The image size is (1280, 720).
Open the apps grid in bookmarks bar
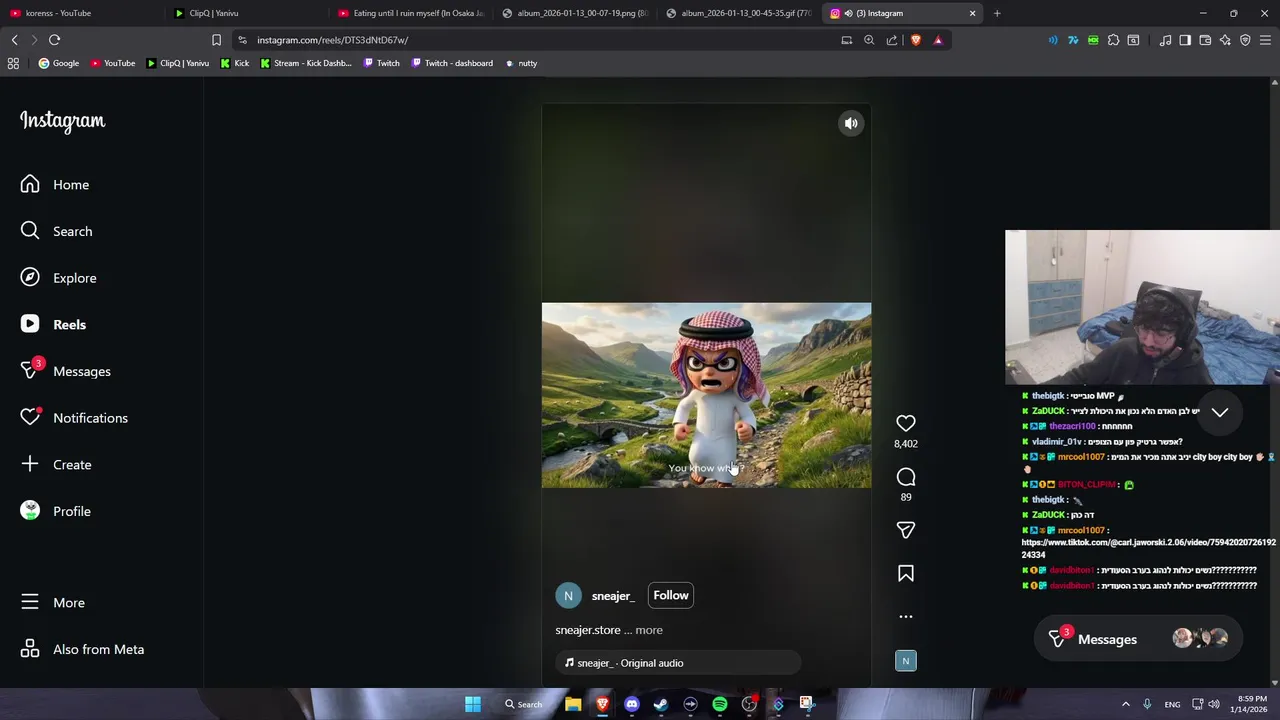(x=13, y=63)
